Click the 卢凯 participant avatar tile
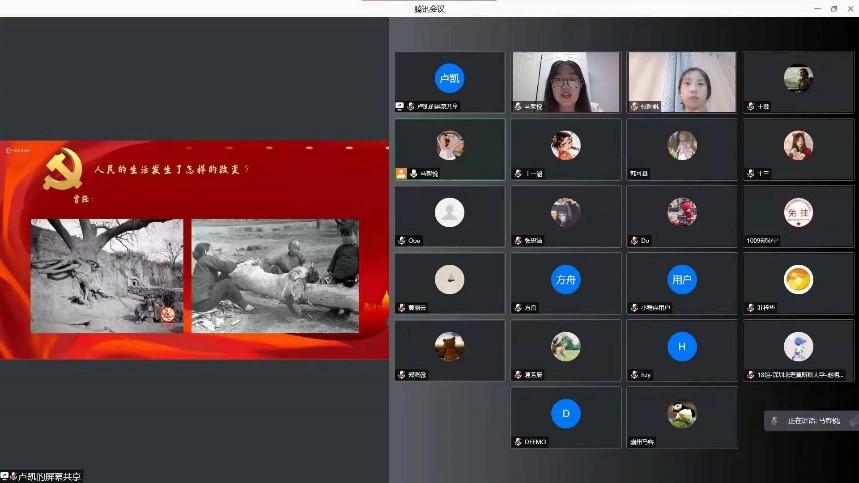This screenshot has width=859, height=483. pyautogui.click(x=449, y=78)
